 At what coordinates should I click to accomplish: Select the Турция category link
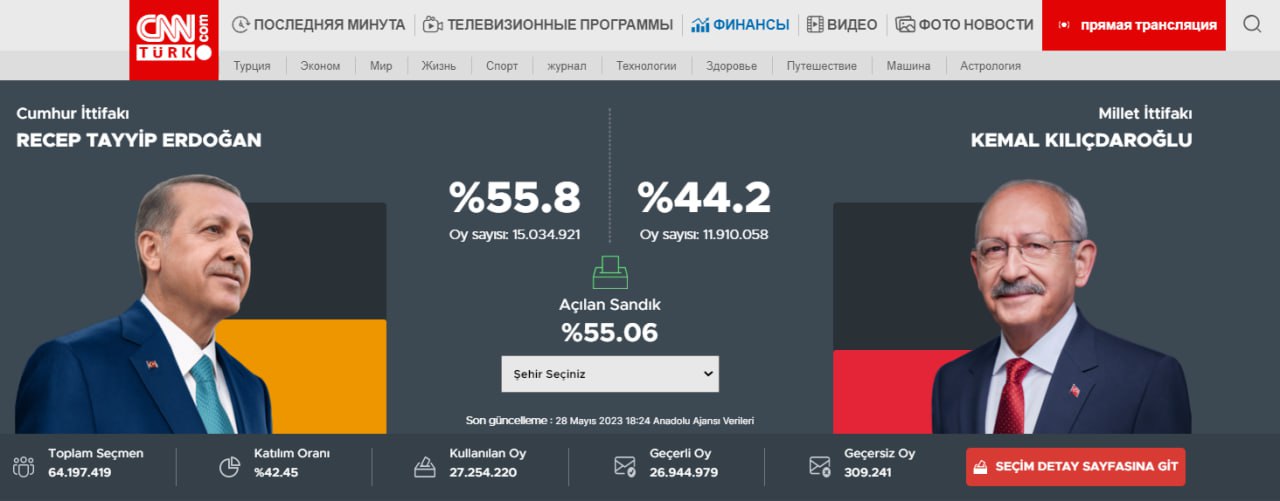pyautogui.click(x=252, y=66)
